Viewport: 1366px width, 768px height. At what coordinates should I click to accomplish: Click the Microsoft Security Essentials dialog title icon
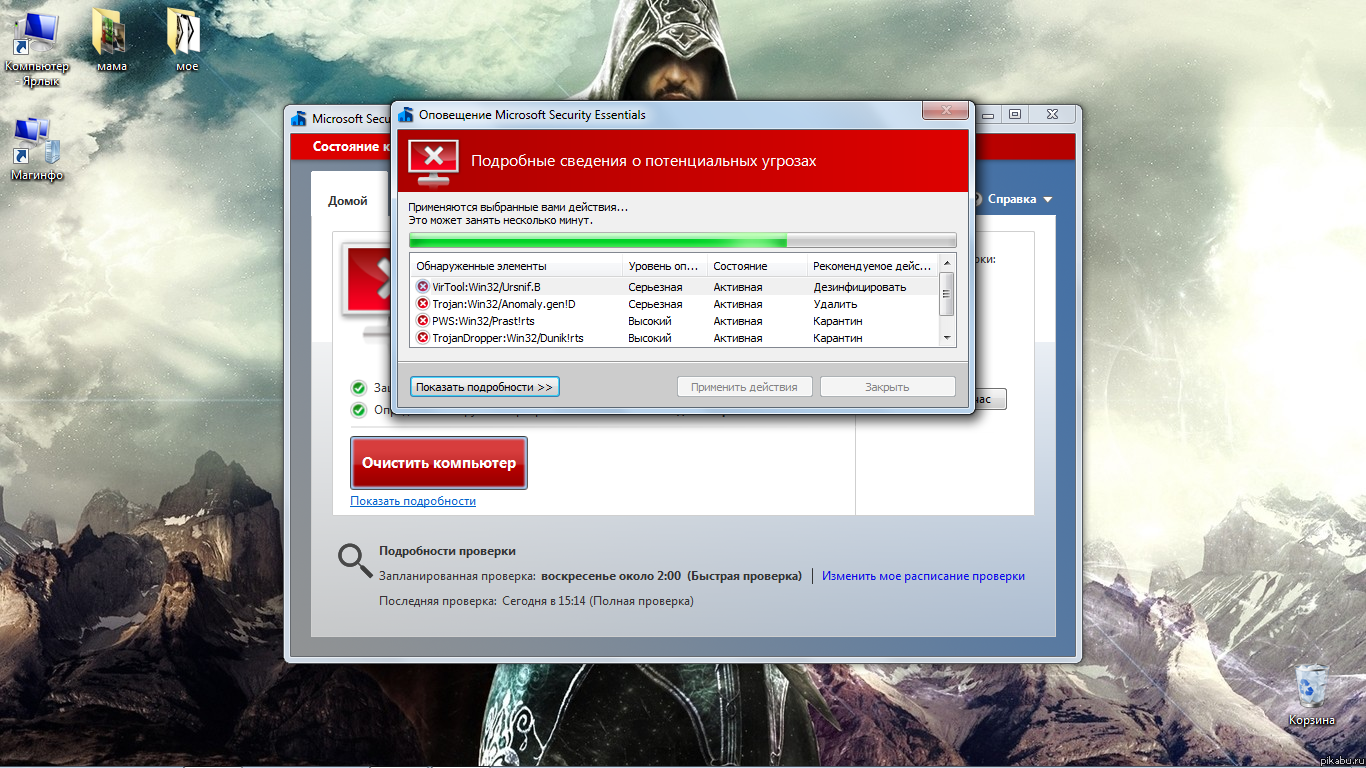(405, 115)
